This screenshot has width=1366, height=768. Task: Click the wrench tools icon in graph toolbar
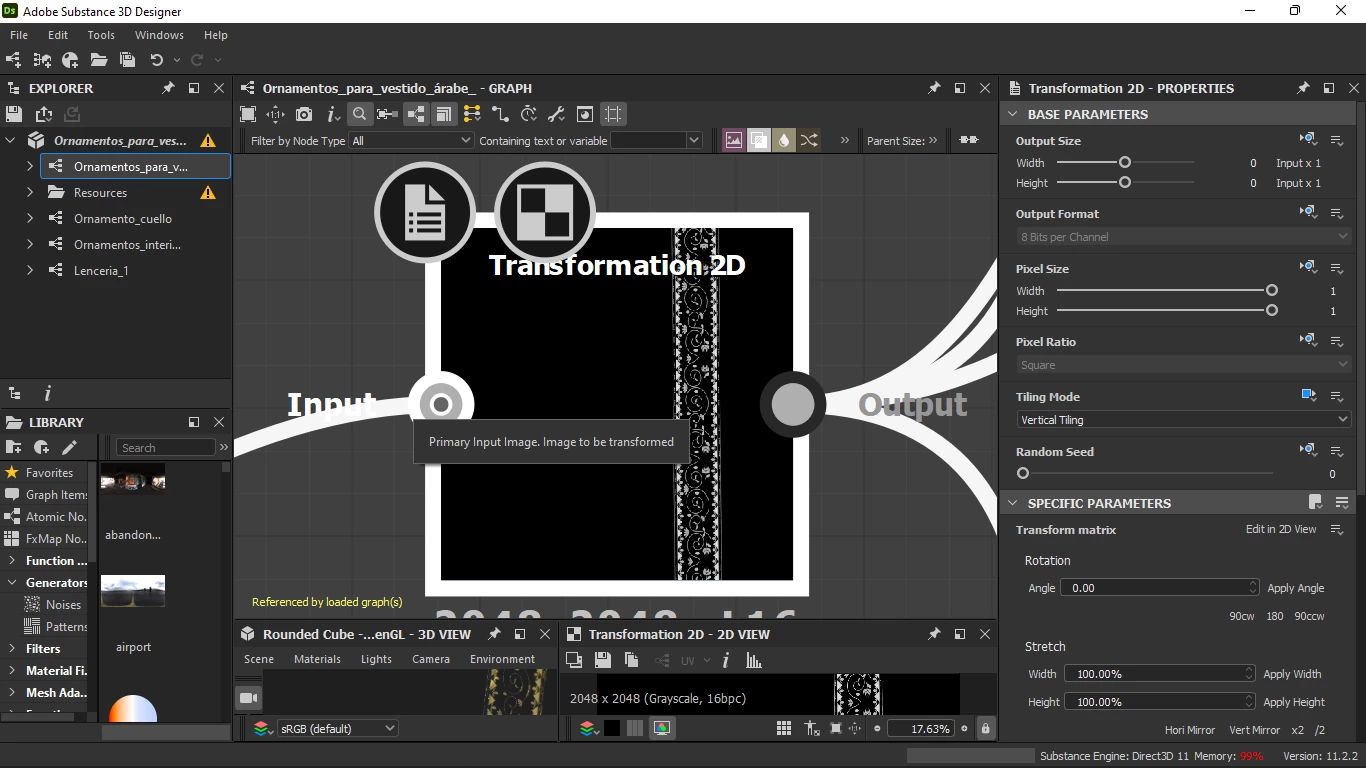(557, 114)
